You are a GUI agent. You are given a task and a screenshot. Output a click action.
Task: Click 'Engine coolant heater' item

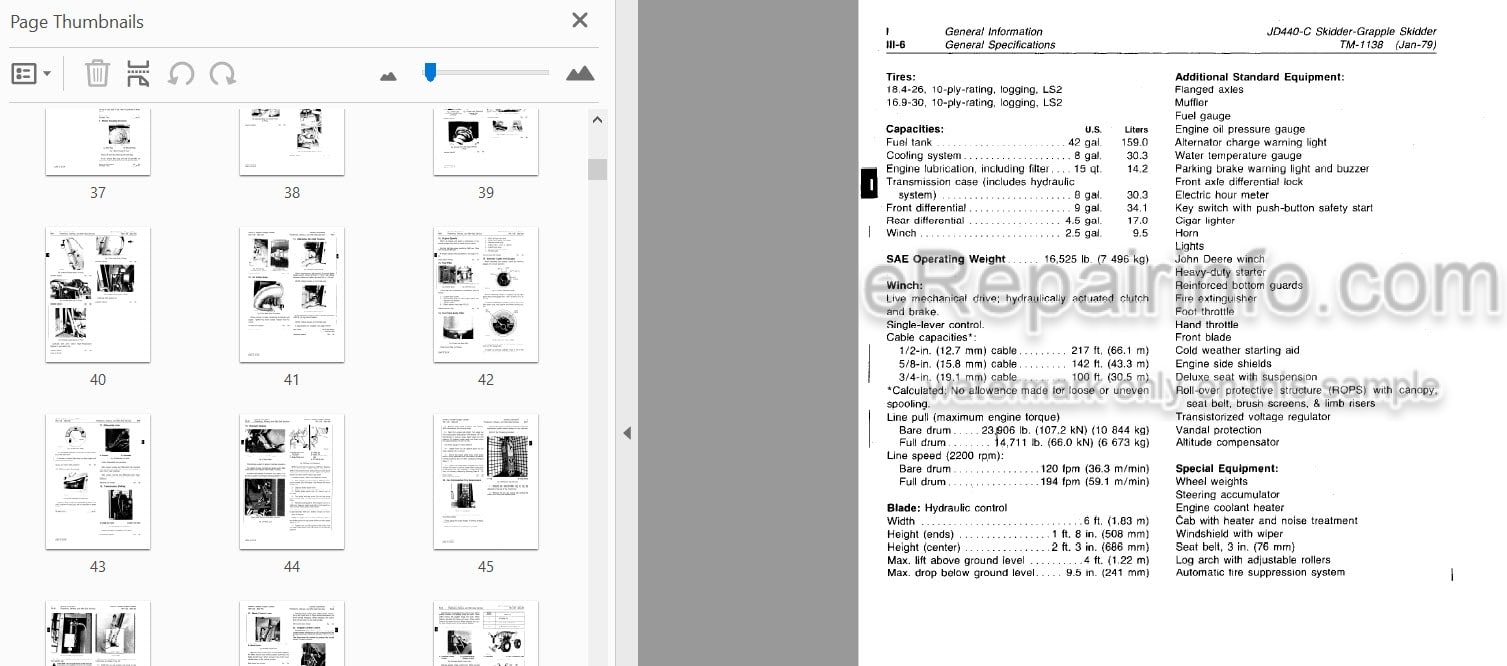tap(1229, 508)
